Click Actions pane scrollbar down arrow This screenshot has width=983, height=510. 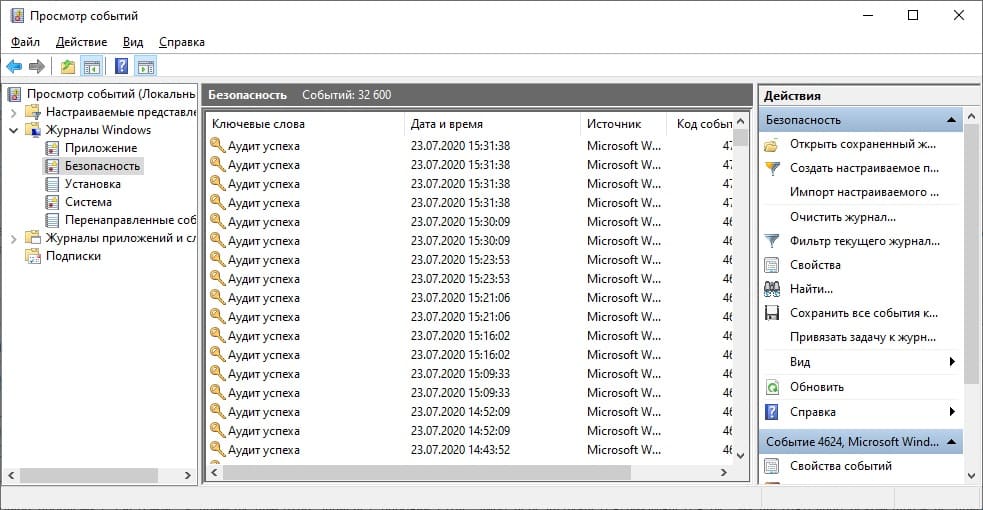coord(972,476)
